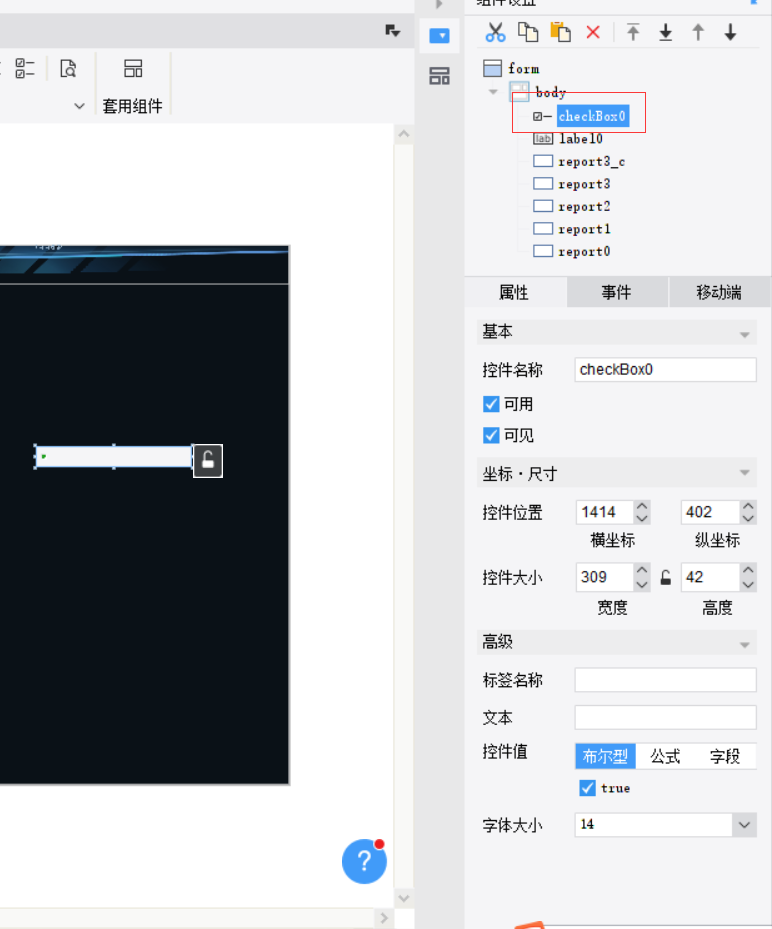Decrease the 高度 value

point(748,584)
